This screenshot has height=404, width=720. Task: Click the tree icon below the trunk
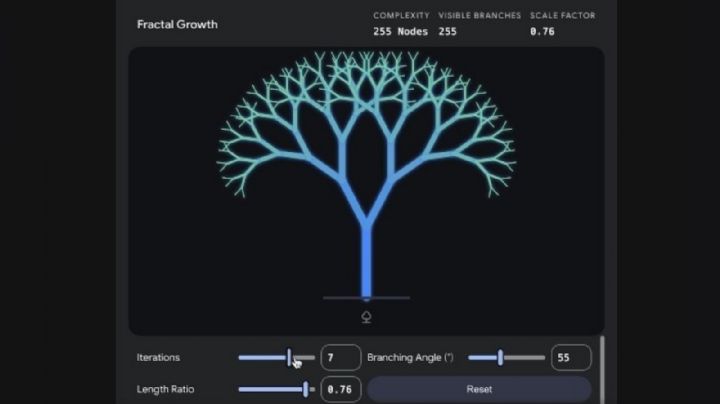(366, 317)
